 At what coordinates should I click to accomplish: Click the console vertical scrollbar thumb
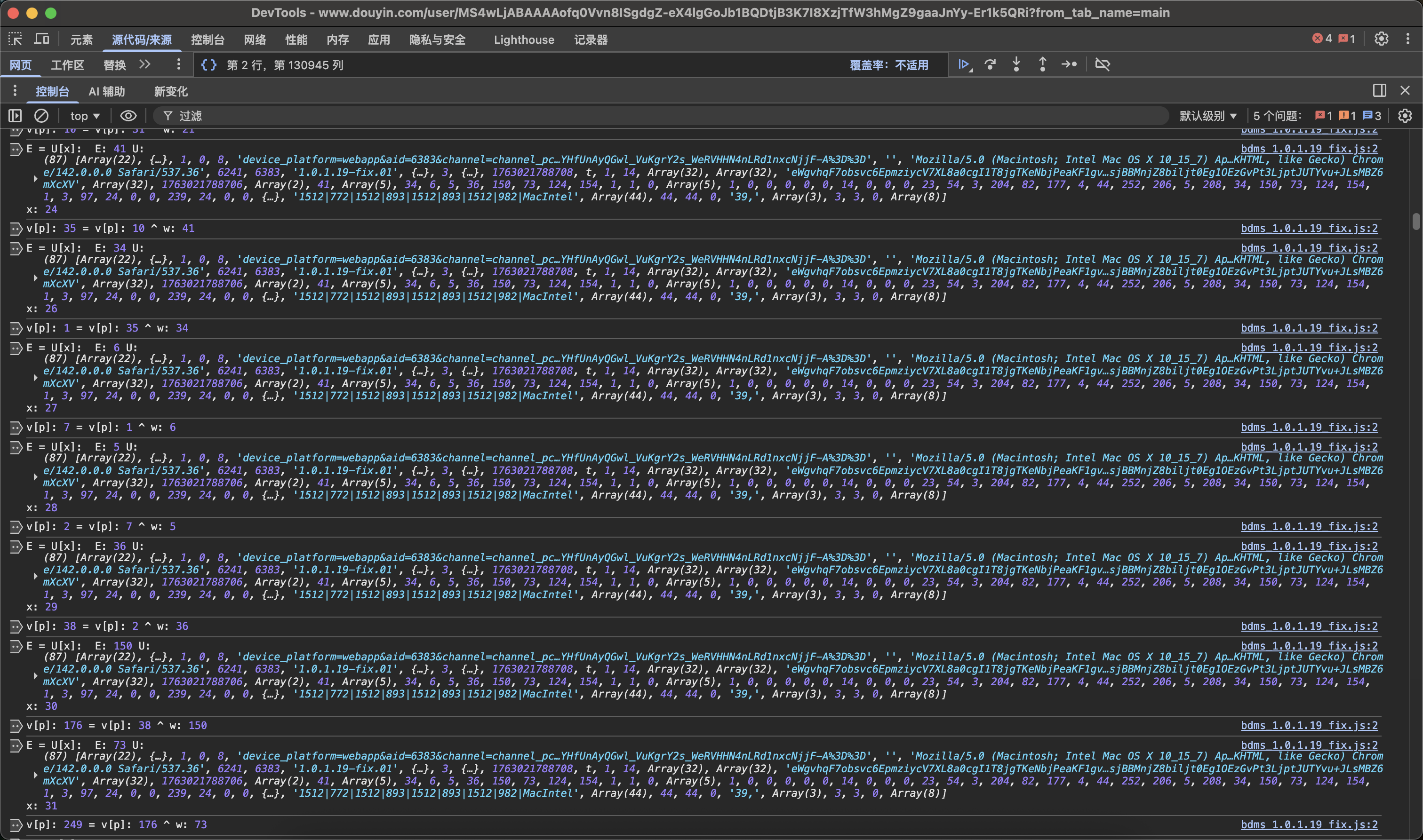click(x=1415, y=222)
